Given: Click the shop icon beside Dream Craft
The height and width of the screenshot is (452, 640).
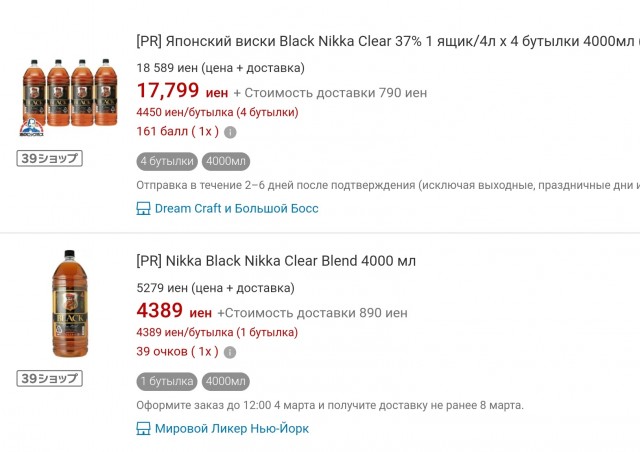Looking at the screenshot, I should click(143, 209).
